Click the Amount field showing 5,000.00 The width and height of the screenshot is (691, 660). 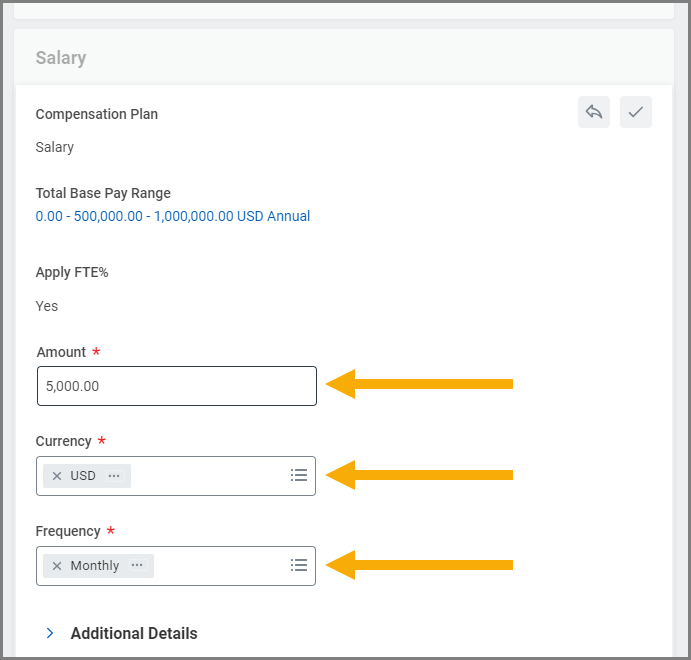pos(176,386)
